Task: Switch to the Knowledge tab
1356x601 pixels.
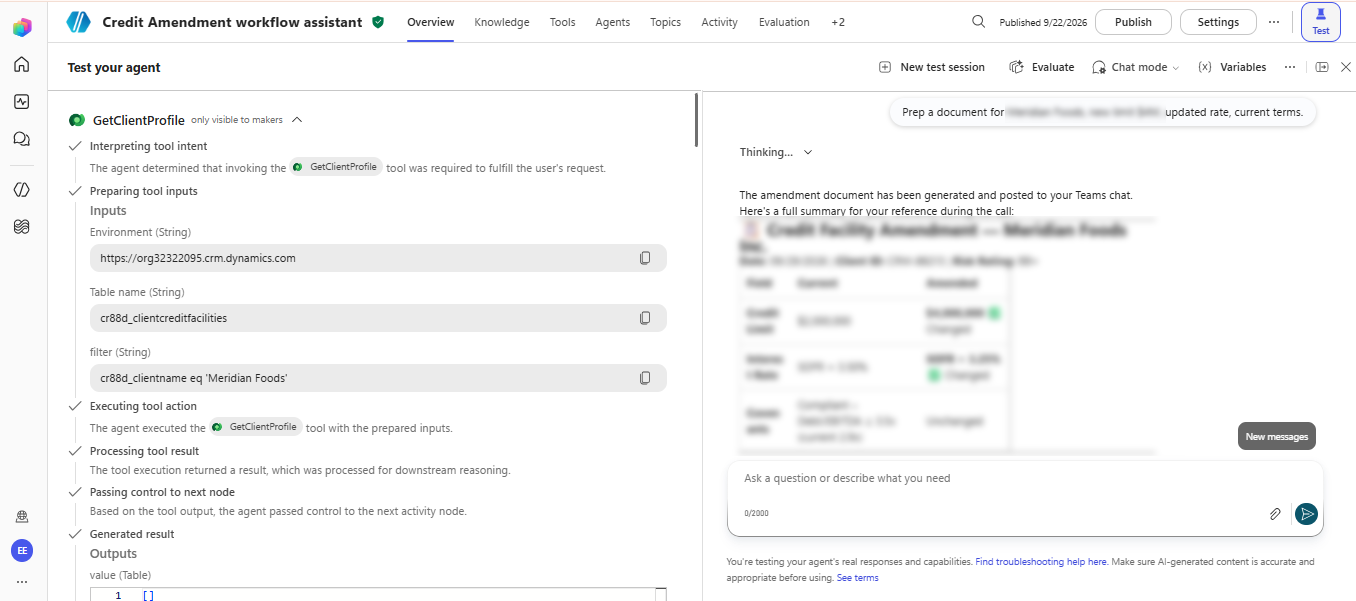Action: 502,22
